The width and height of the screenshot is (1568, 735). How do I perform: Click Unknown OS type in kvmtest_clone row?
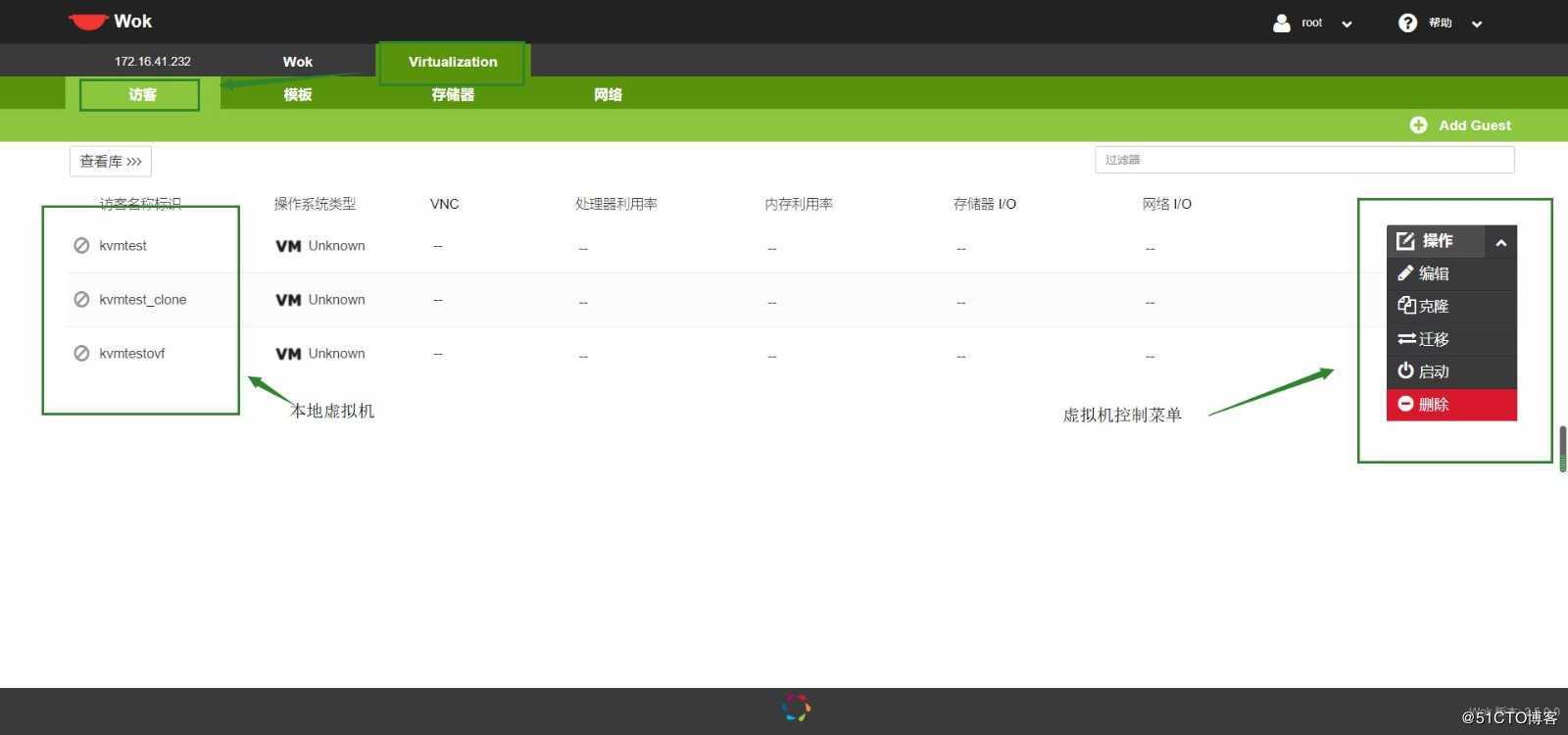336,299
